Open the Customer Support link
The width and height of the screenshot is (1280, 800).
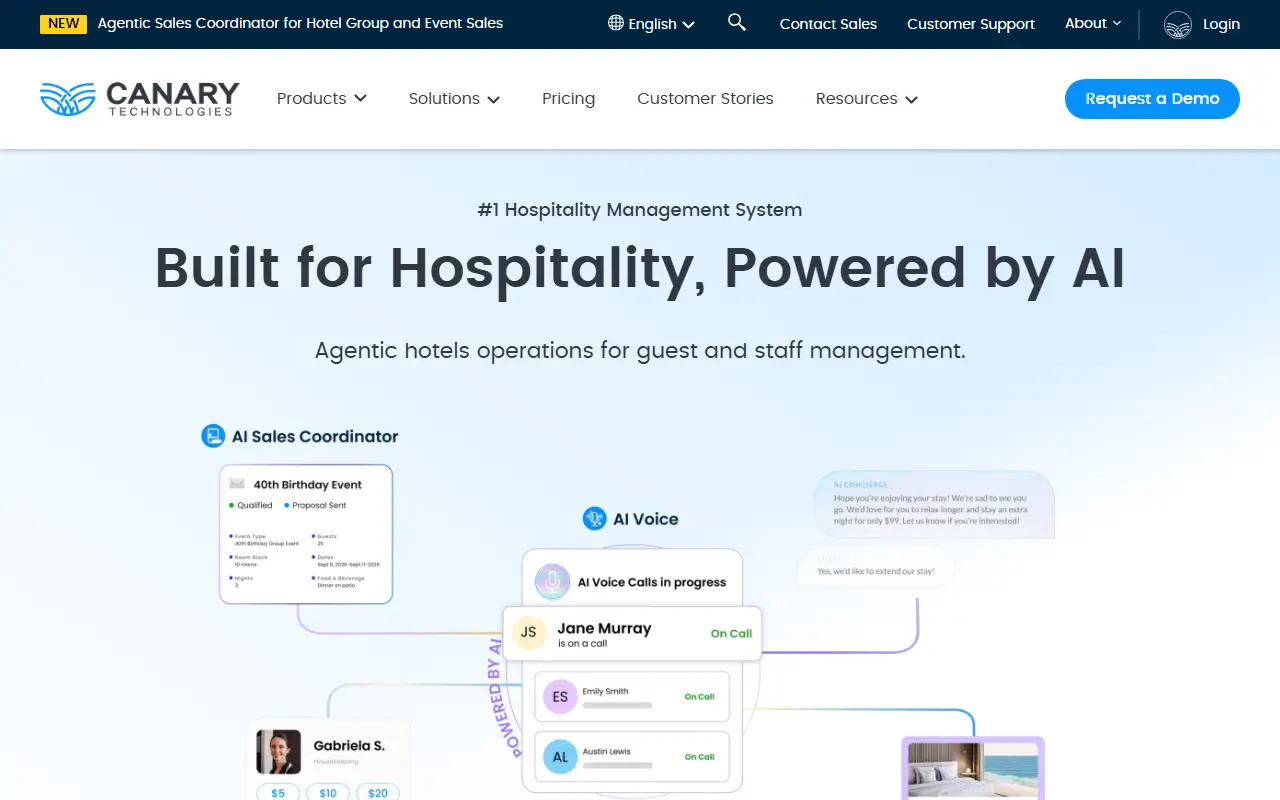click(971, 24)
